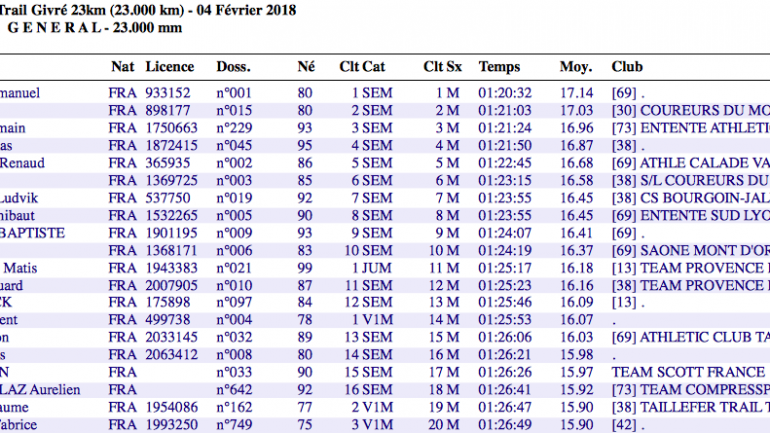Select the Temps column header
770x433 pixels.
click(499, 67)
